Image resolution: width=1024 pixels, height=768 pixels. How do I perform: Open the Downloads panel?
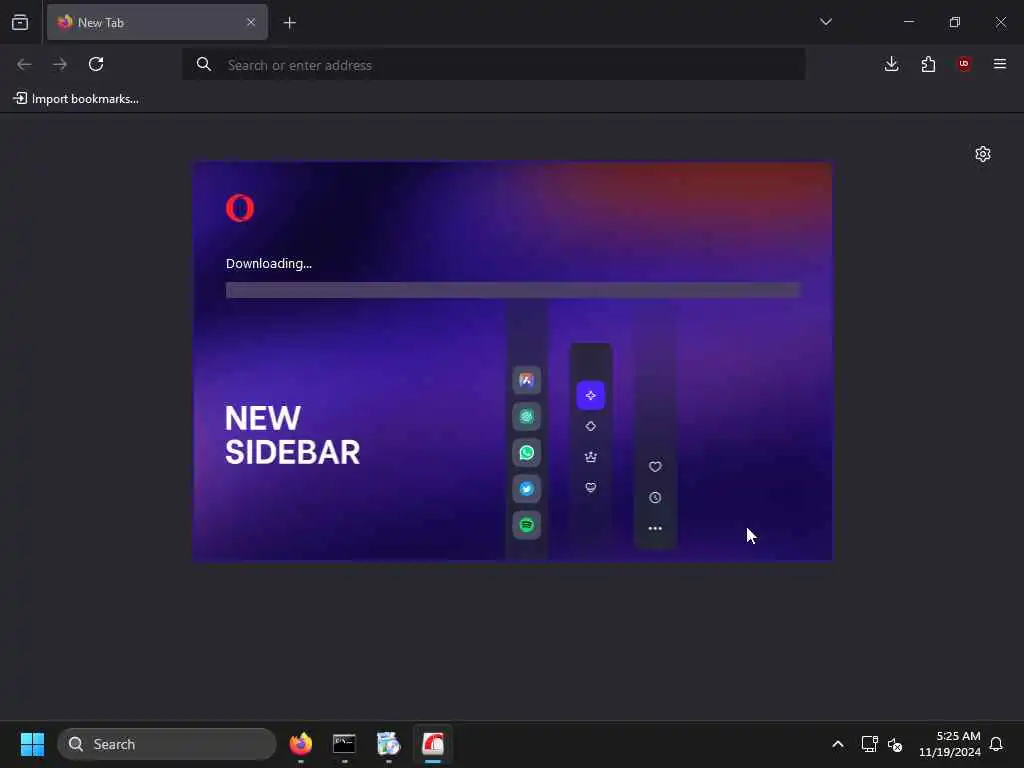coord(891,64)
